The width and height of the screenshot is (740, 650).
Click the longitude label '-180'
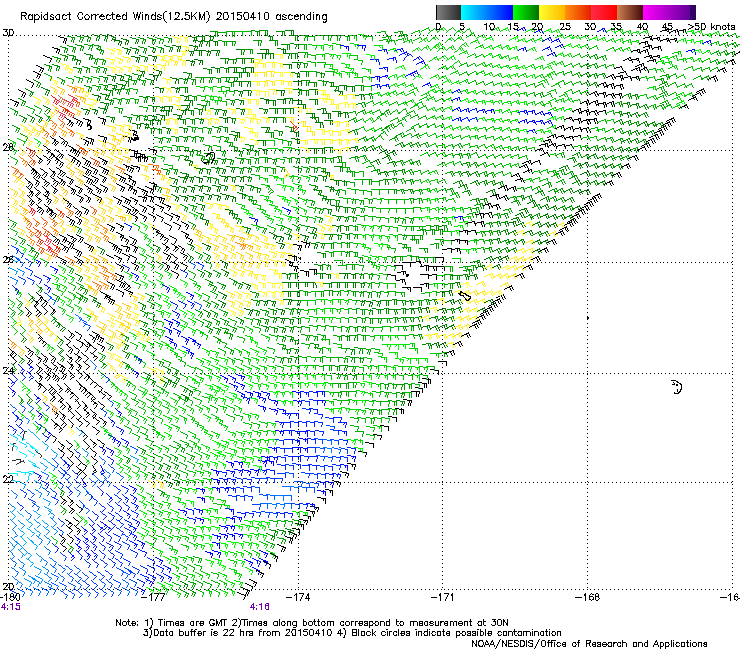click(10, 597)
